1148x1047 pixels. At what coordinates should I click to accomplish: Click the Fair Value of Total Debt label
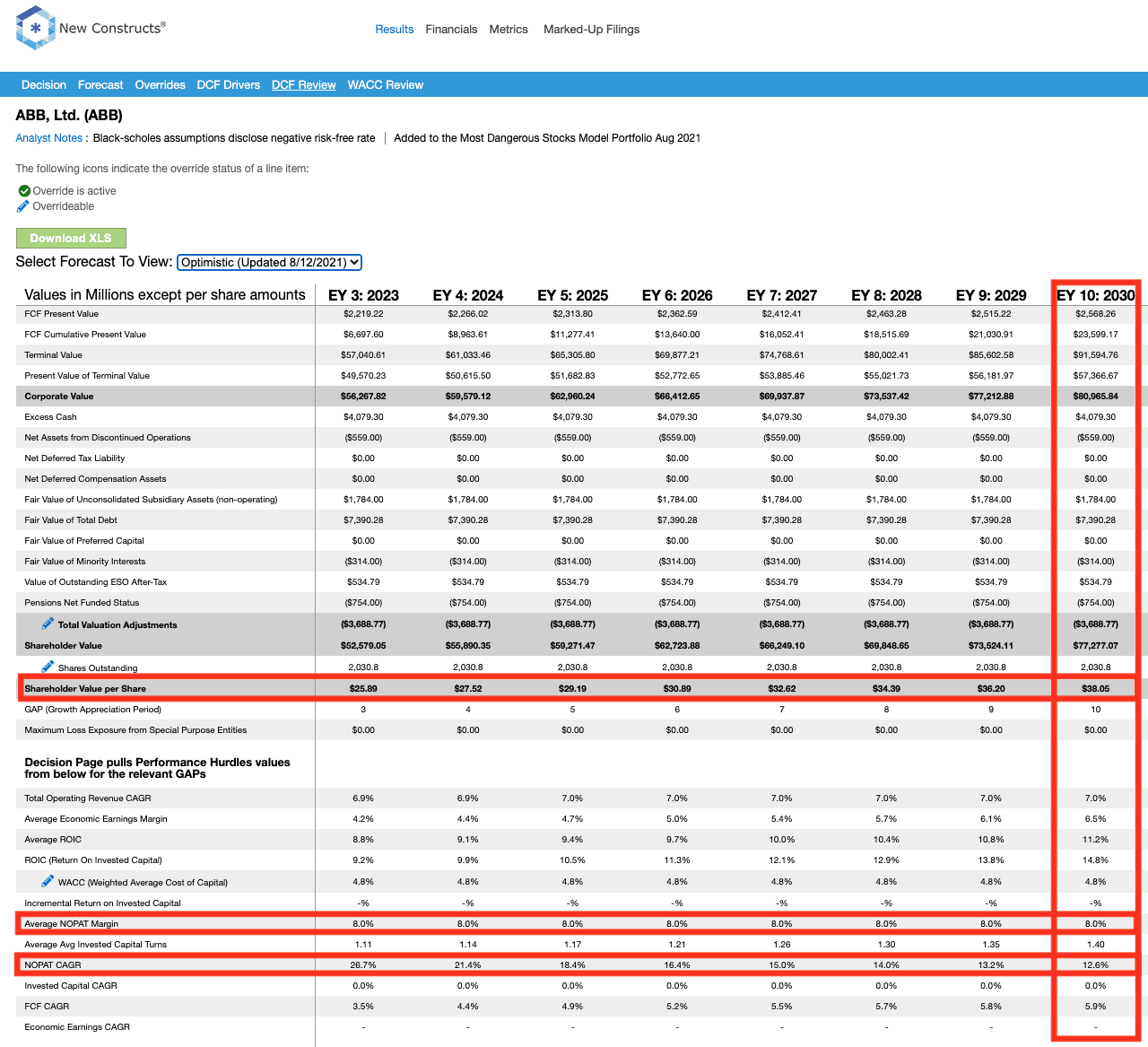(x=71, y=520)
